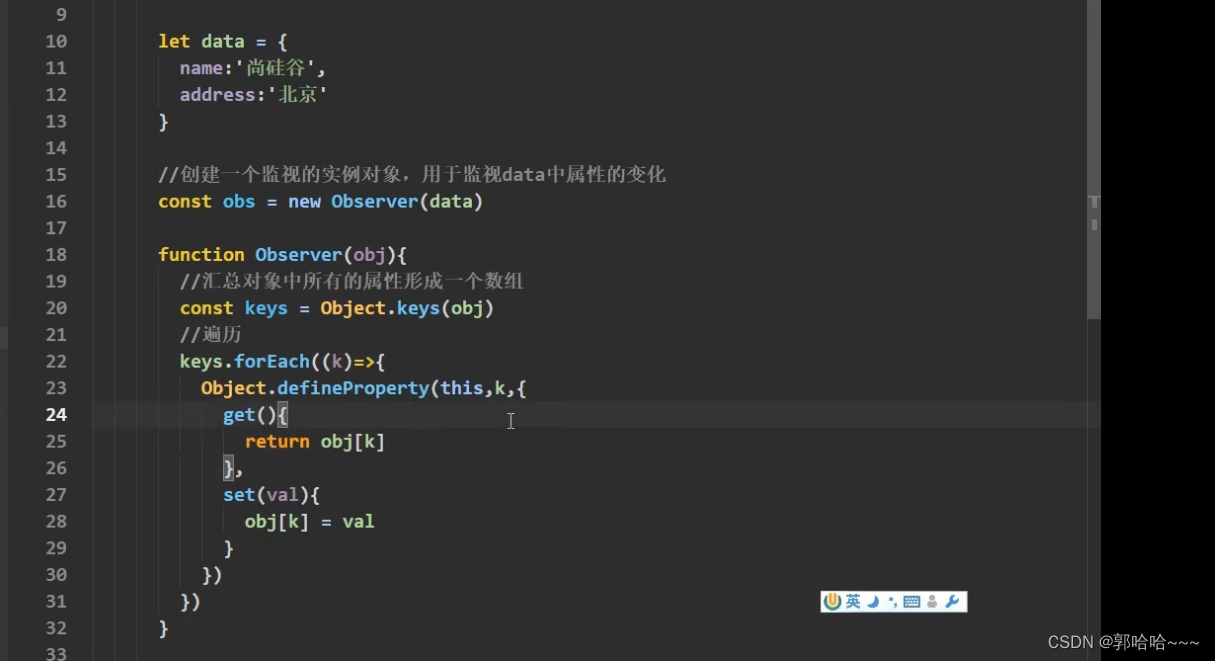The height and width of the screenshot is (661, 1215).
Task: Click line number 18 in the gutter
Action: (x=56, y=255)
